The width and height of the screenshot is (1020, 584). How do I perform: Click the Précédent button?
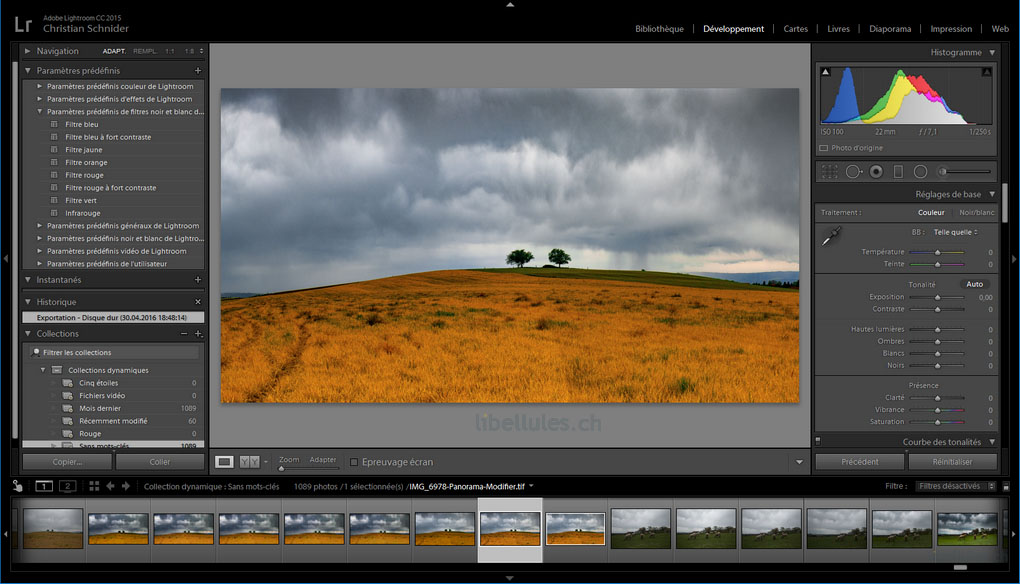click(859, 462)
